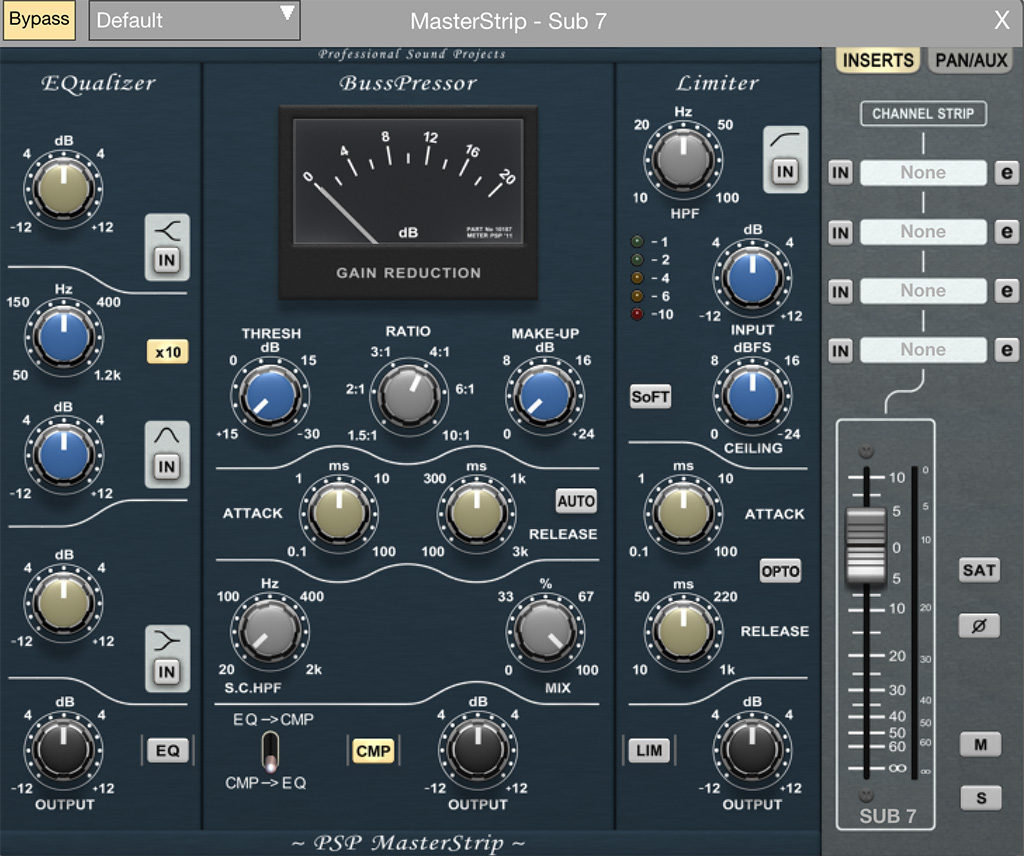Click the SUB 7 channel fader handle

(x=866, y=545)
